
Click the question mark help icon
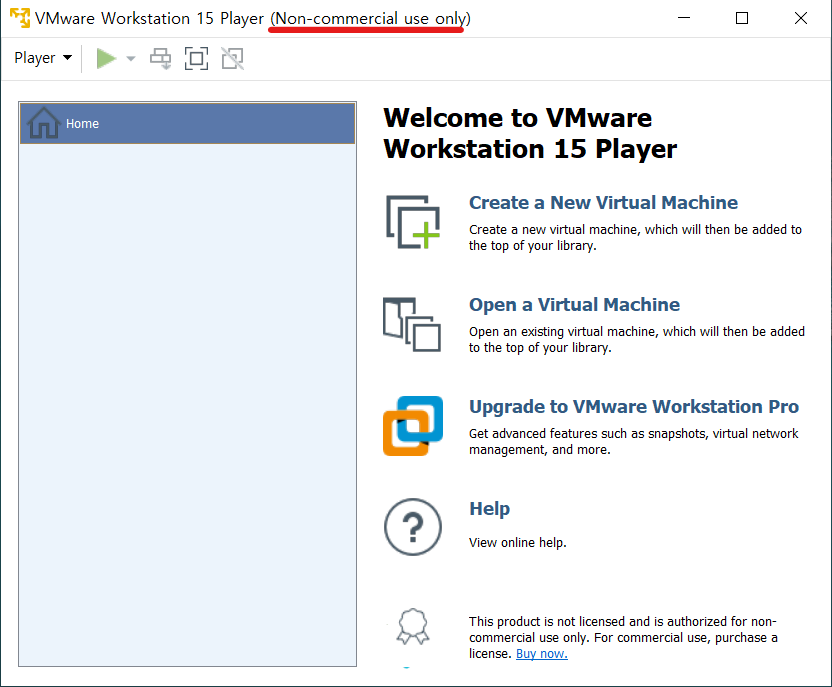click(413, 527)
